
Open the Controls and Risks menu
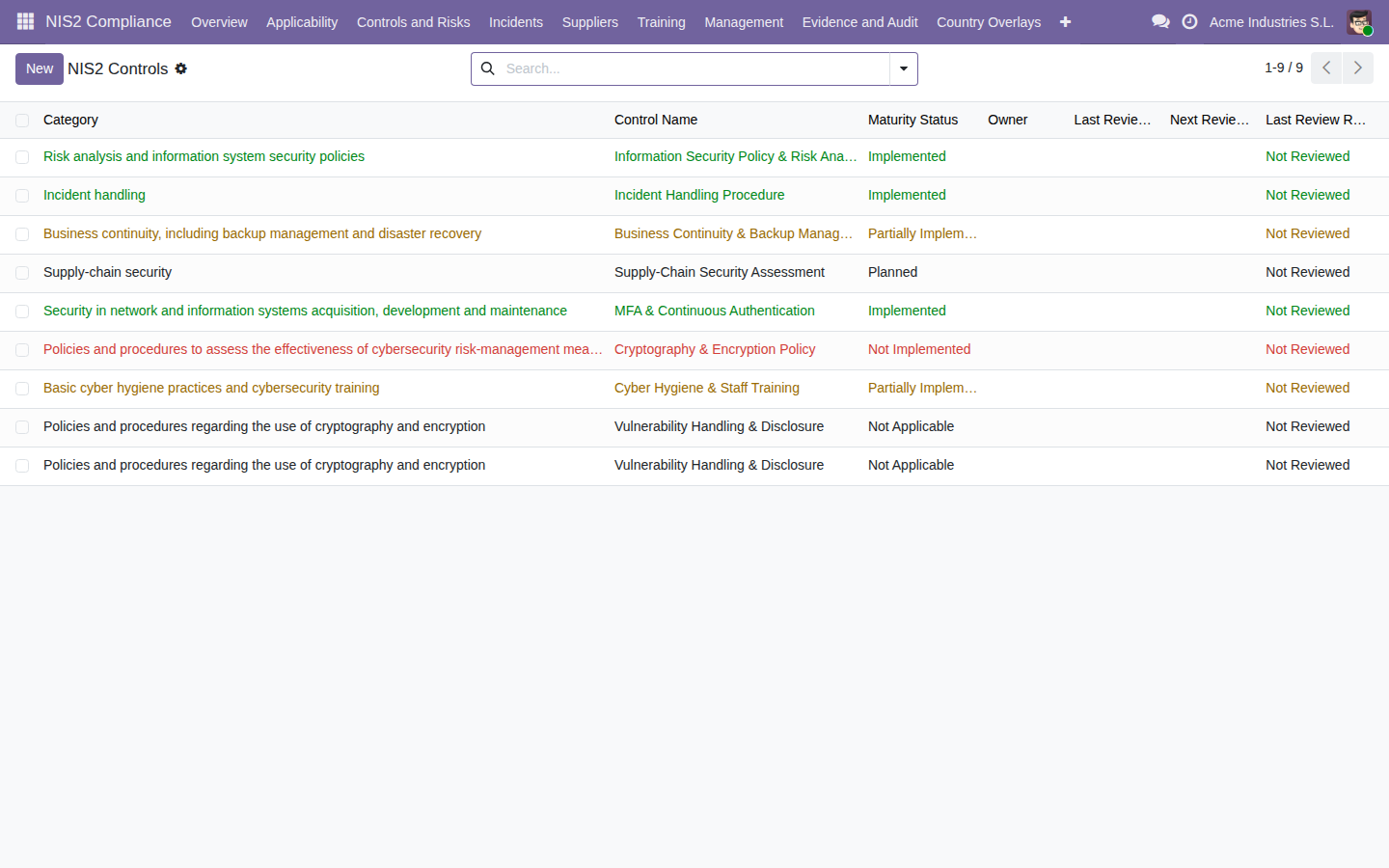point(413,21)
